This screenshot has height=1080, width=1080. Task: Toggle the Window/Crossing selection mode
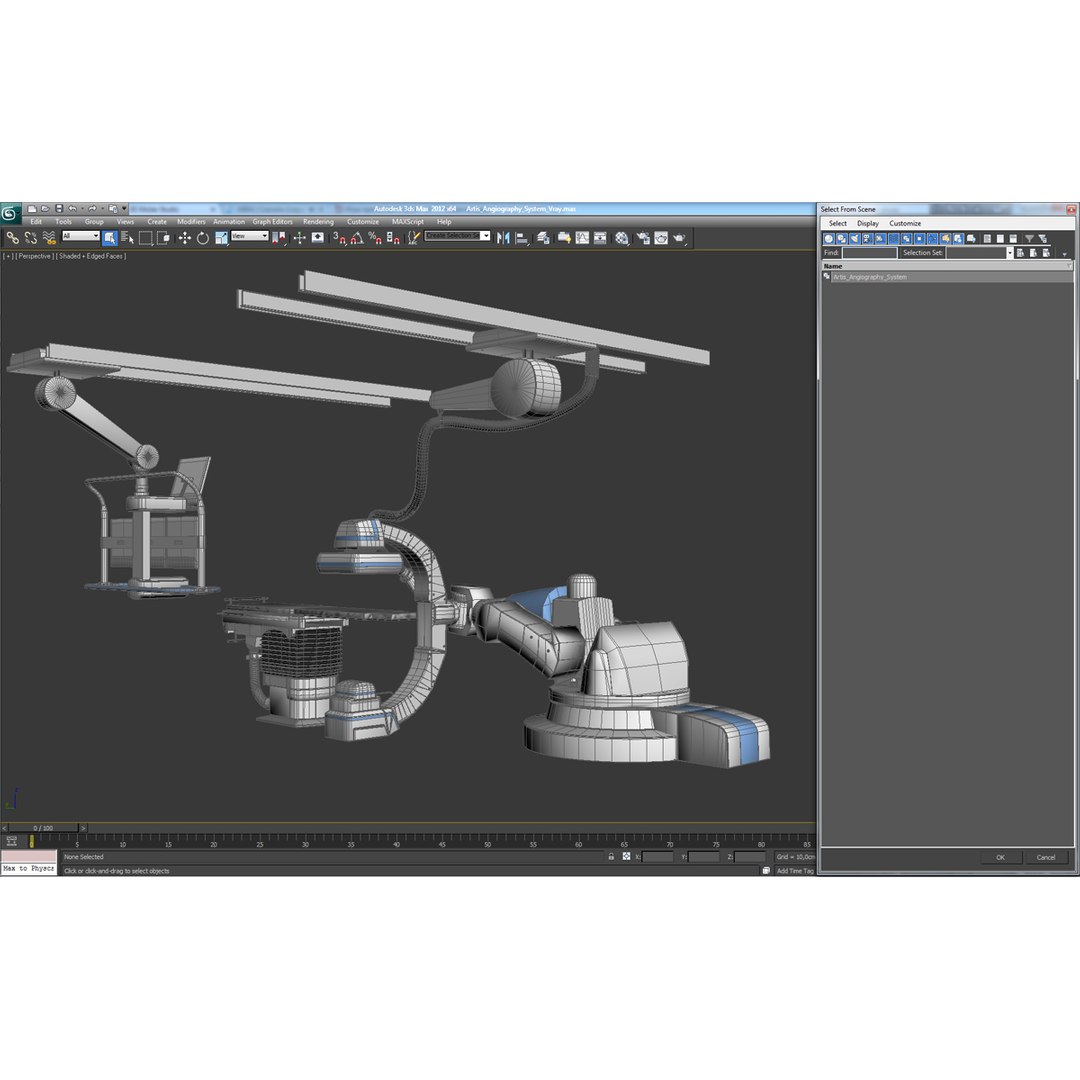pyautogui.click(x=163, y=238)
